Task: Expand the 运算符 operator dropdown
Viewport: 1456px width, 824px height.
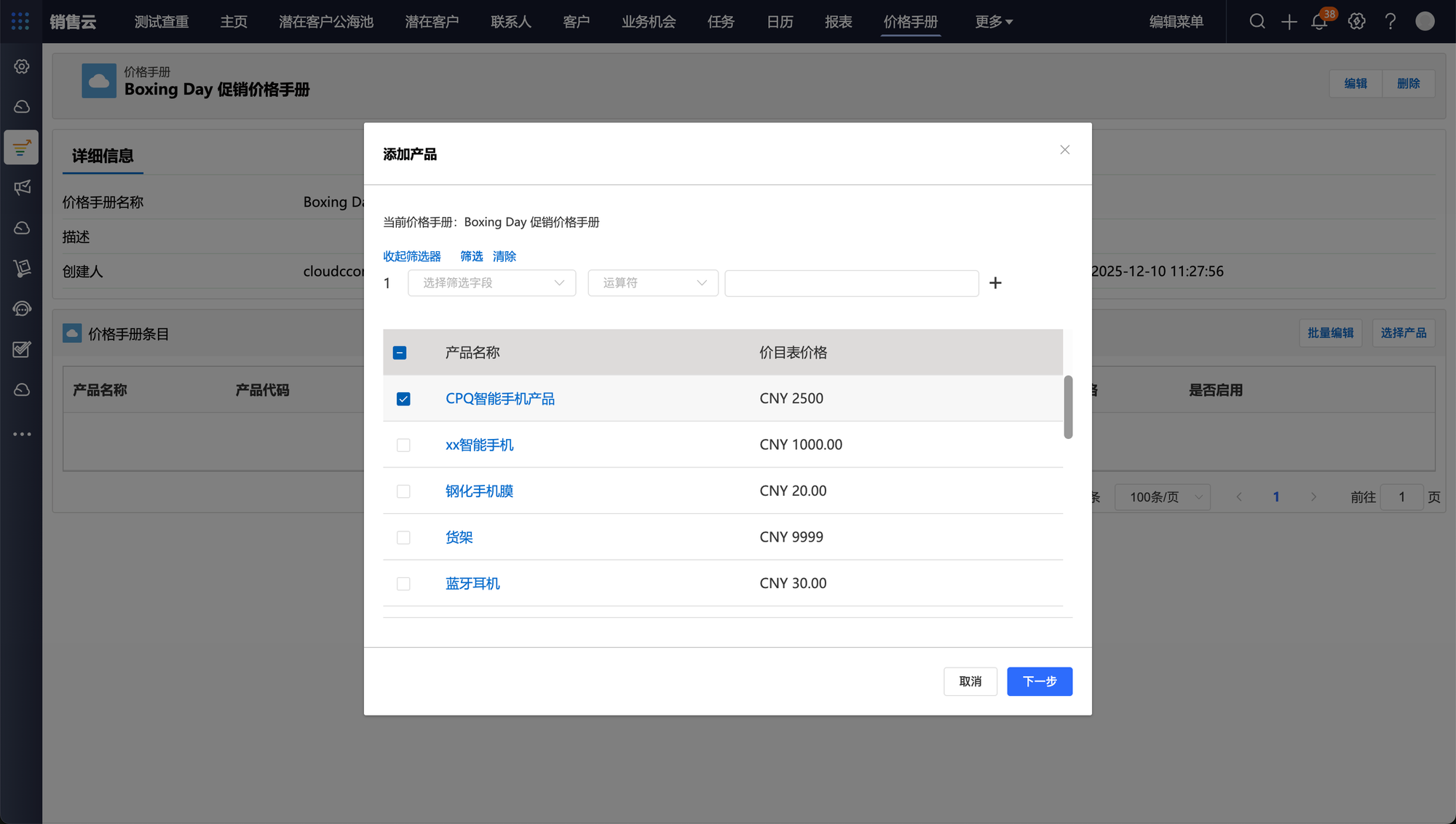Action: 653,283
